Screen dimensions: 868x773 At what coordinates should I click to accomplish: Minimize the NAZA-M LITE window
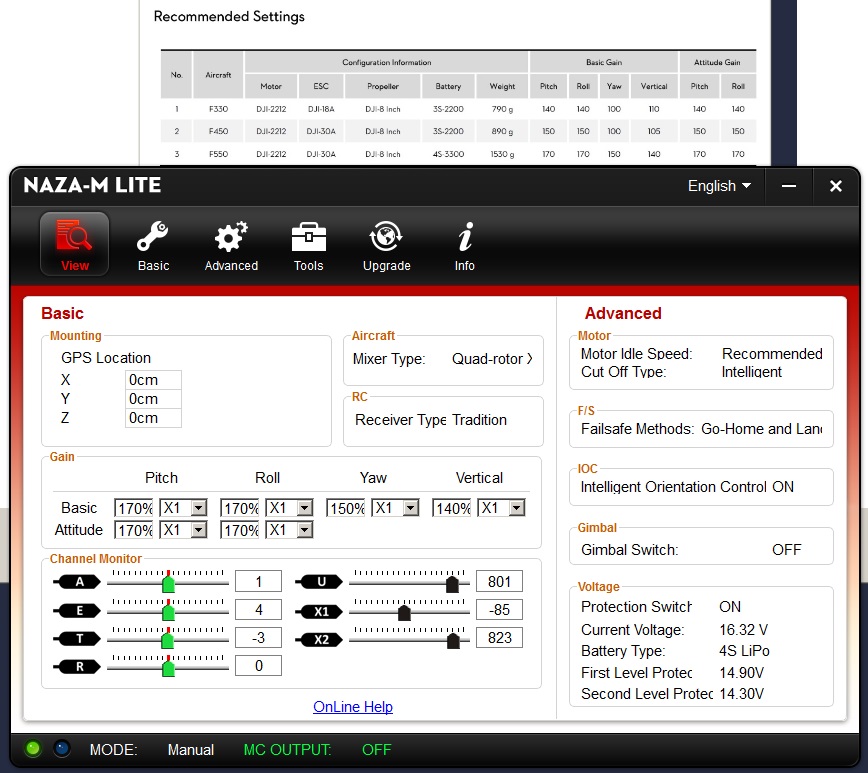pos(789,186)
